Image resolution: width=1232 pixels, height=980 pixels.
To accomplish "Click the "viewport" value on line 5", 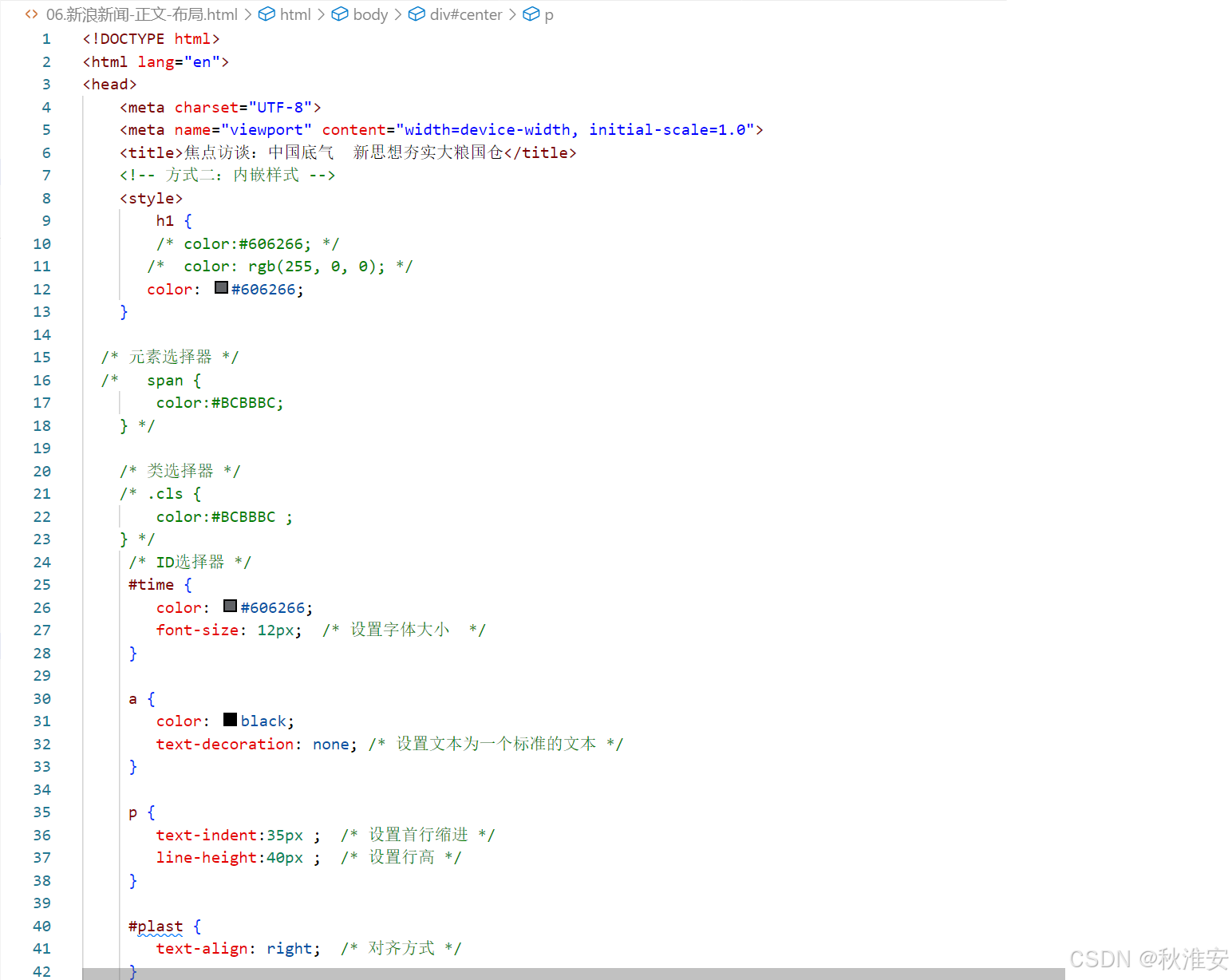I will coord(267,129).
